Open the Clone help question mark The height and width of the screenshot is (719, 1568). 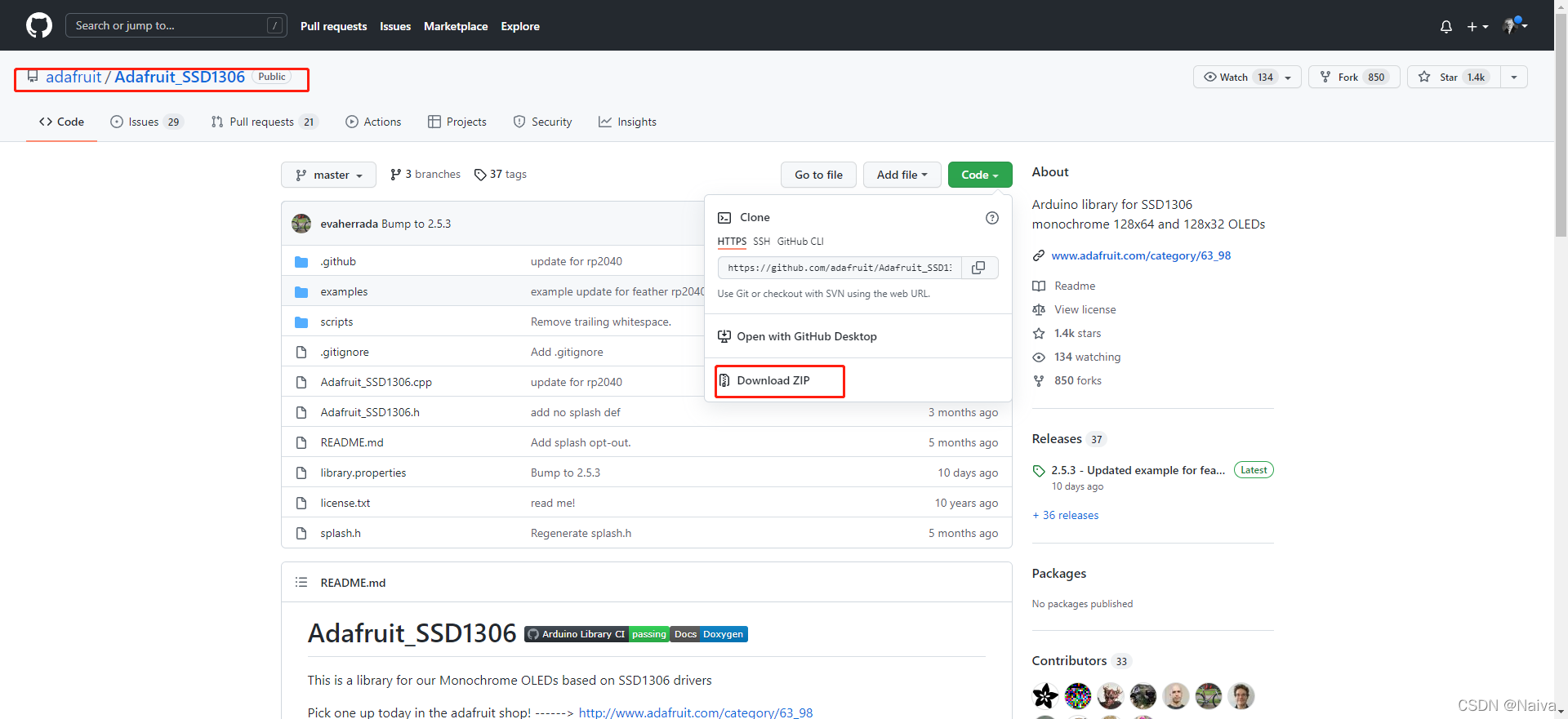coord(991,218)
